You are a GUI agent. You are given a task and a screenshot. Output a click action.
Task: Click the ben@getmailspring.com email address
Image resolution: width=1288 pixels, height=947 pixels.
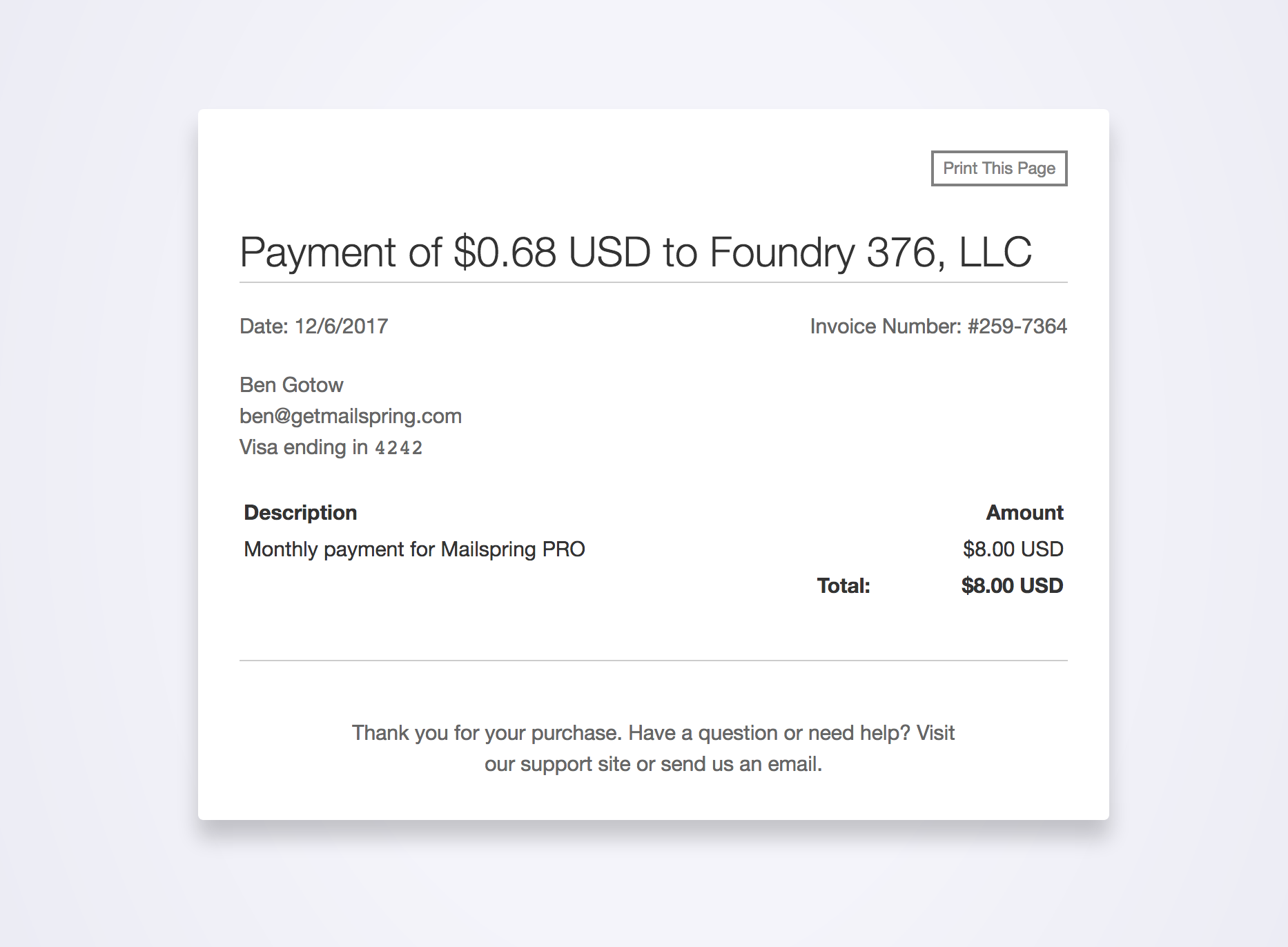(350, 416)
